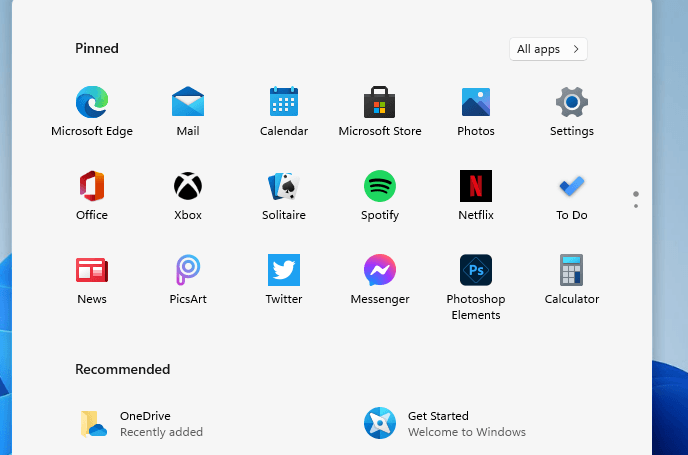Open the Get Started recommendation
Viewport: 688px width, 455px height.
point(444,423)
